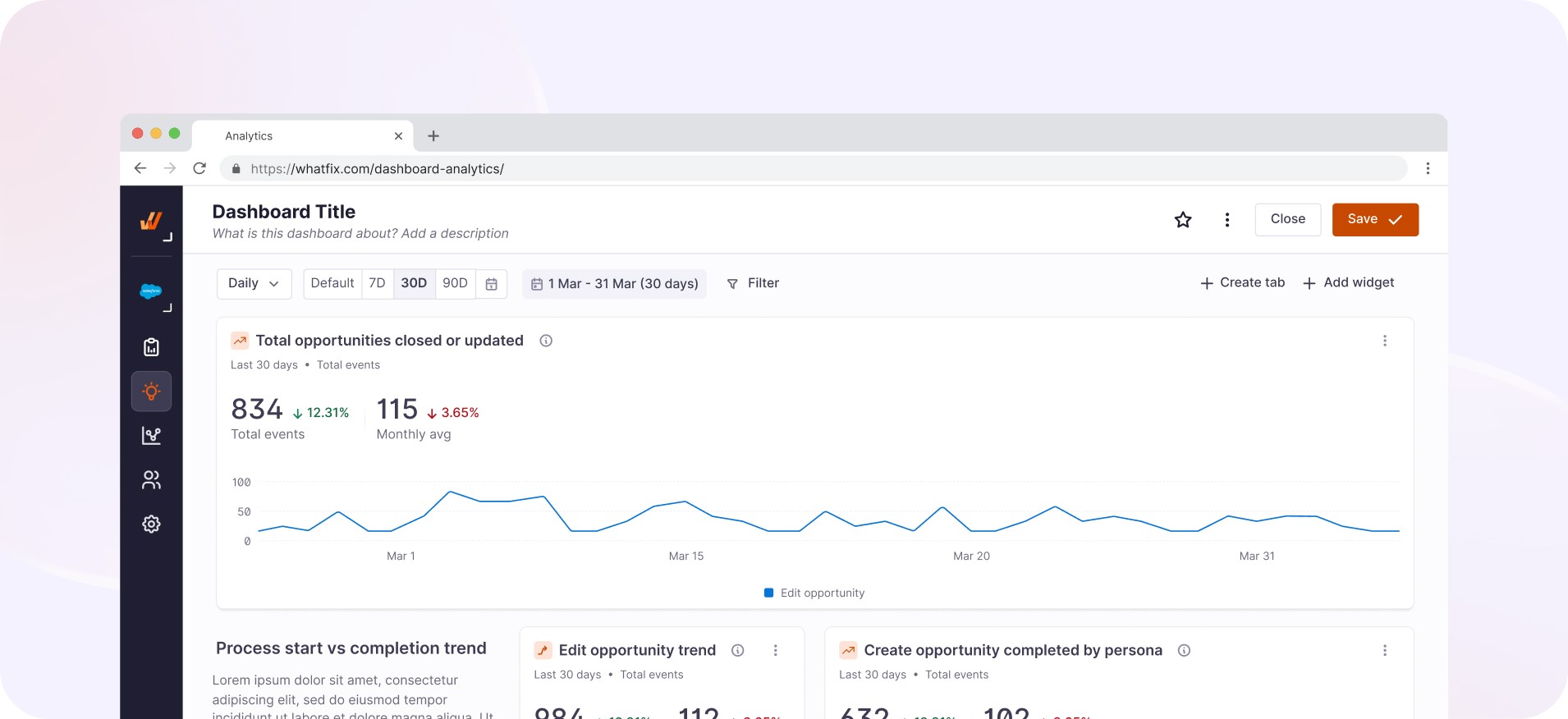1568x719 pixels.
Task: Click the Filter button
Action: [753, 283]
